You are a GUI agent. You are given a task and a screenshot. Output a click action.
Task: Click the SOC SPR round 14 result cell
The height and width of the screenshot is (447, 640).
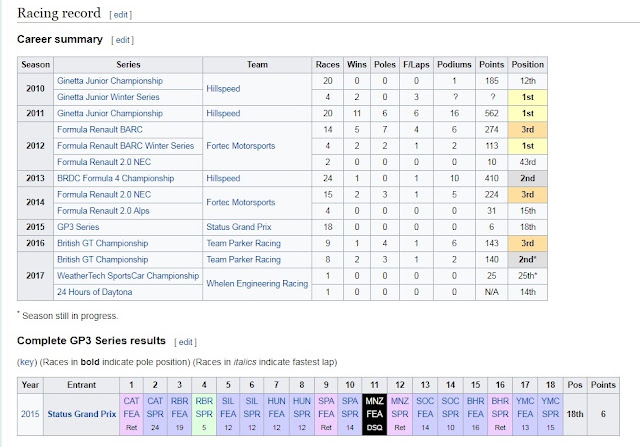[x=450, y=414]
